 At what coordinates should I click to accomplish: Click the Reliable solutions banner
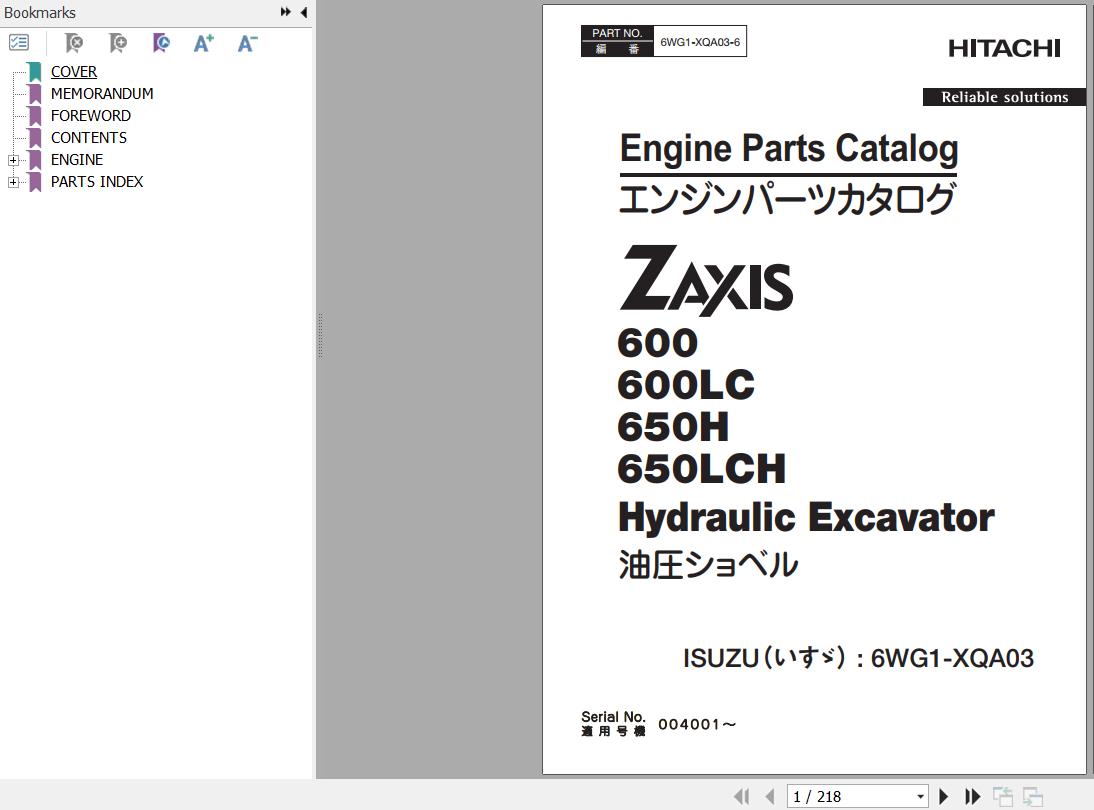click(1004, 97)
